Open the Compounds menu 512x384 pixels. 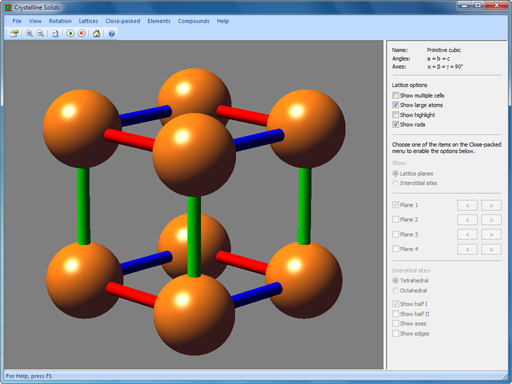click(193, 21)
